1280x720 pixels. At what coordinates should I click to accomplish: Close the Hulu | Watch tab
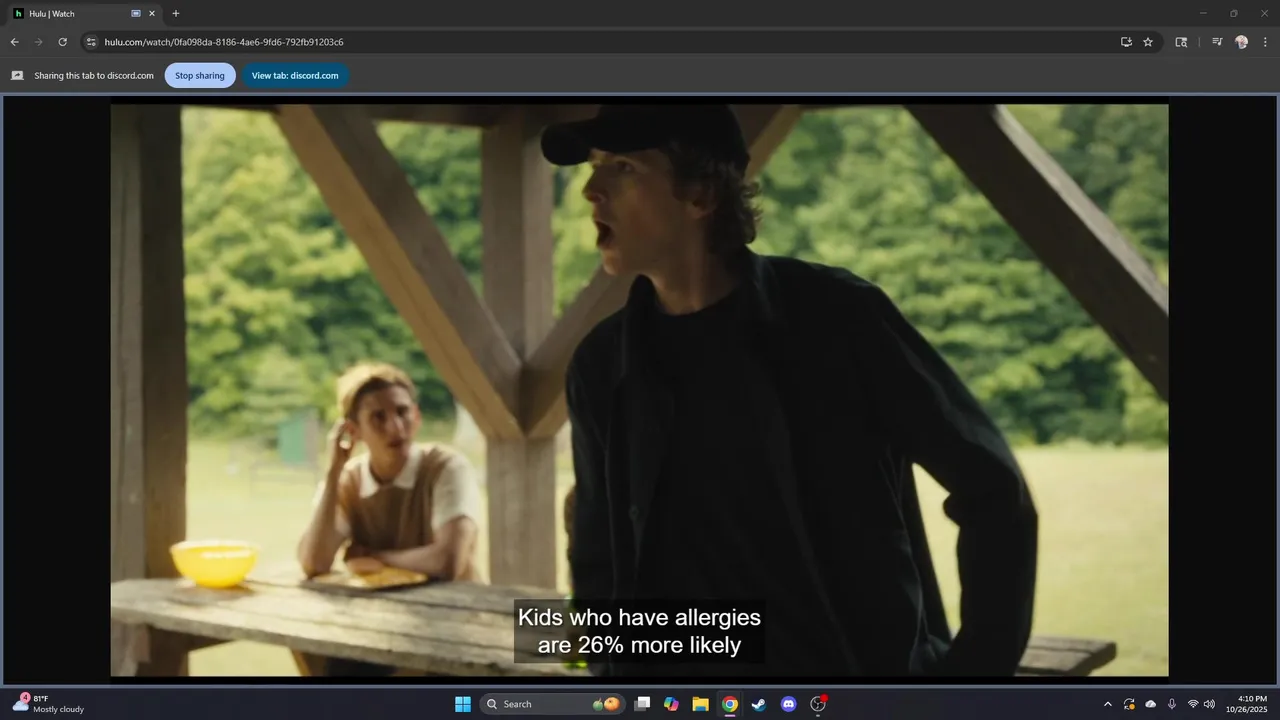point(152,14)
